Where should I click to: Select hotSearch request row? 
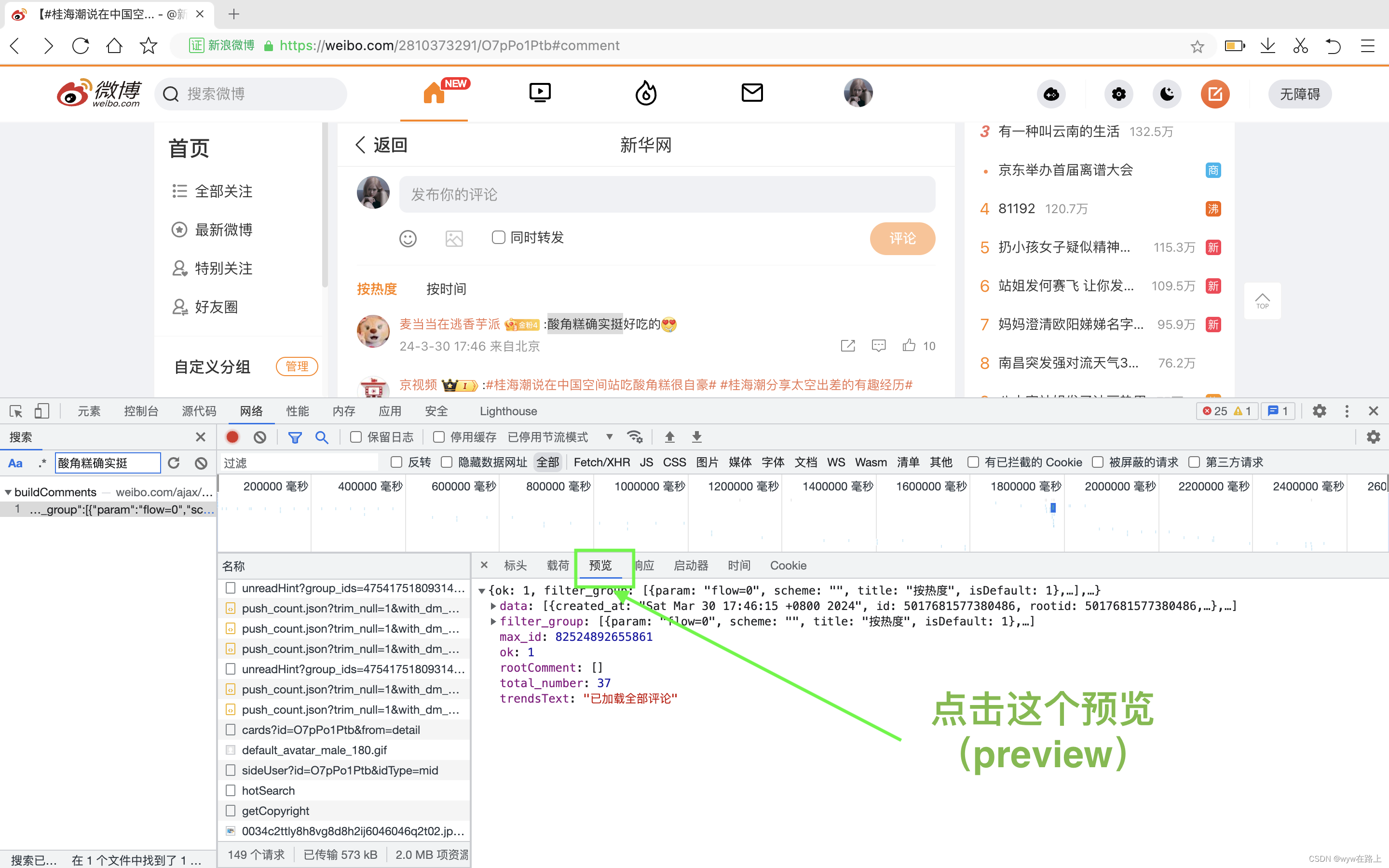(x=344, y=790)
